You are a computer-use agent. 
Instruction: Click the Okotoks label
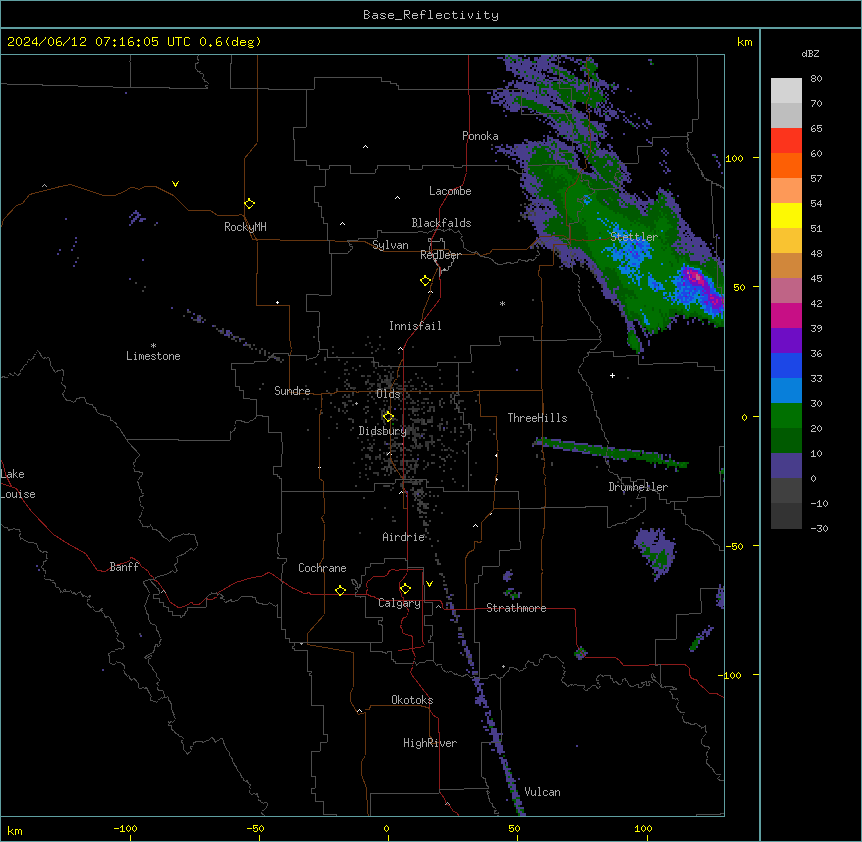[x=412, y=700]
